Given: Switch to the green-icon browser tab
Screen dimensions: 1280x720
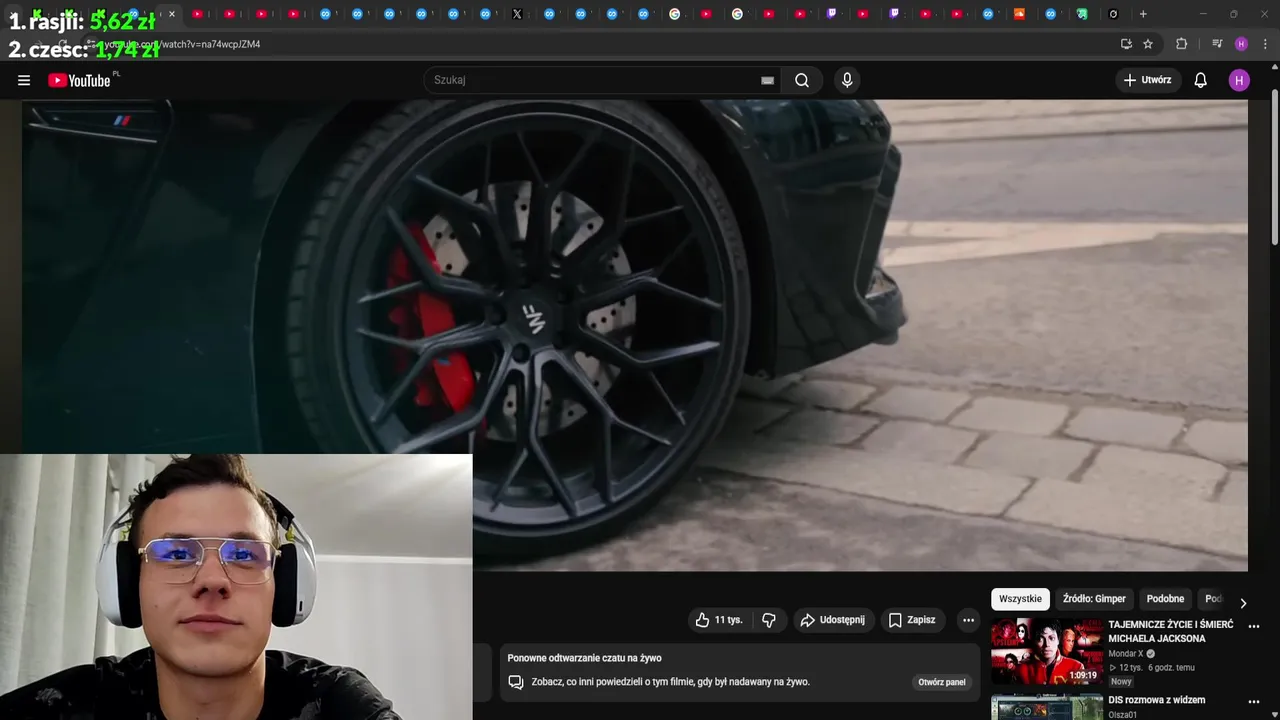Looking at the screenshot, I should pyautogui.click(x=1081, y=14).
